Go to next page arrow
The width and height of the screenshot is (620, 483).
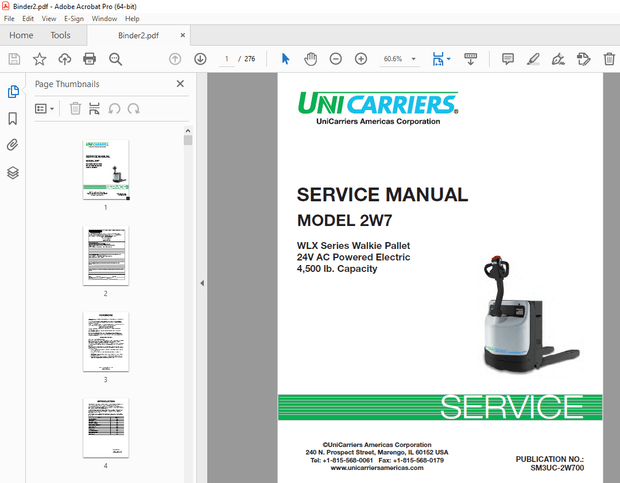click(200, 59)
